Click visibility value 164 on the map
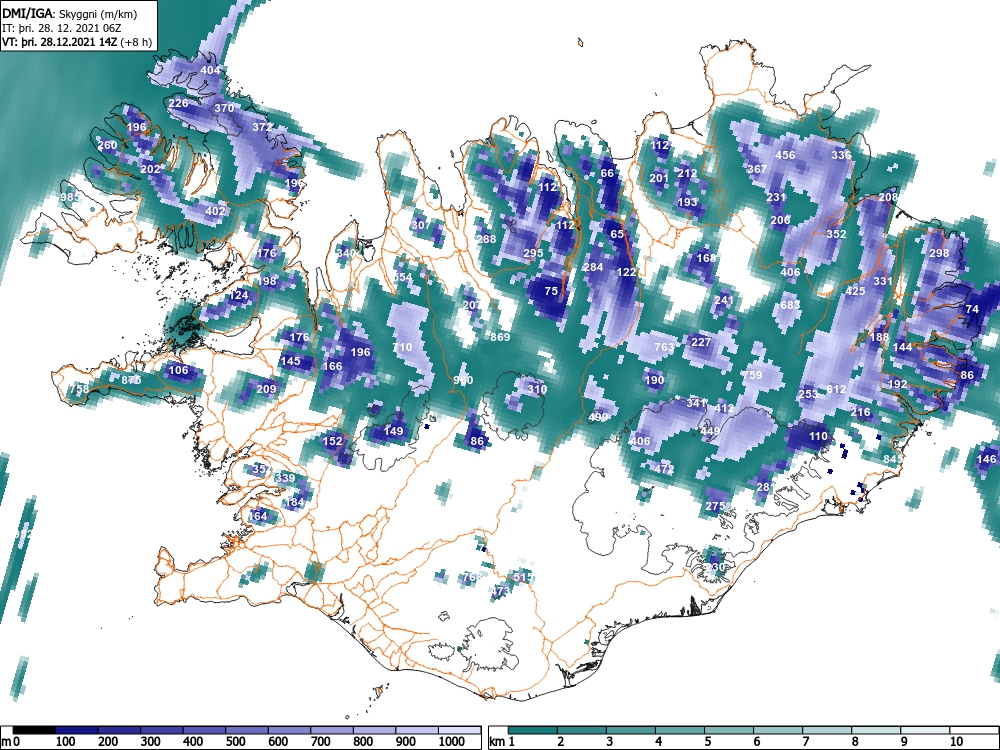 (x=257, y=516)
